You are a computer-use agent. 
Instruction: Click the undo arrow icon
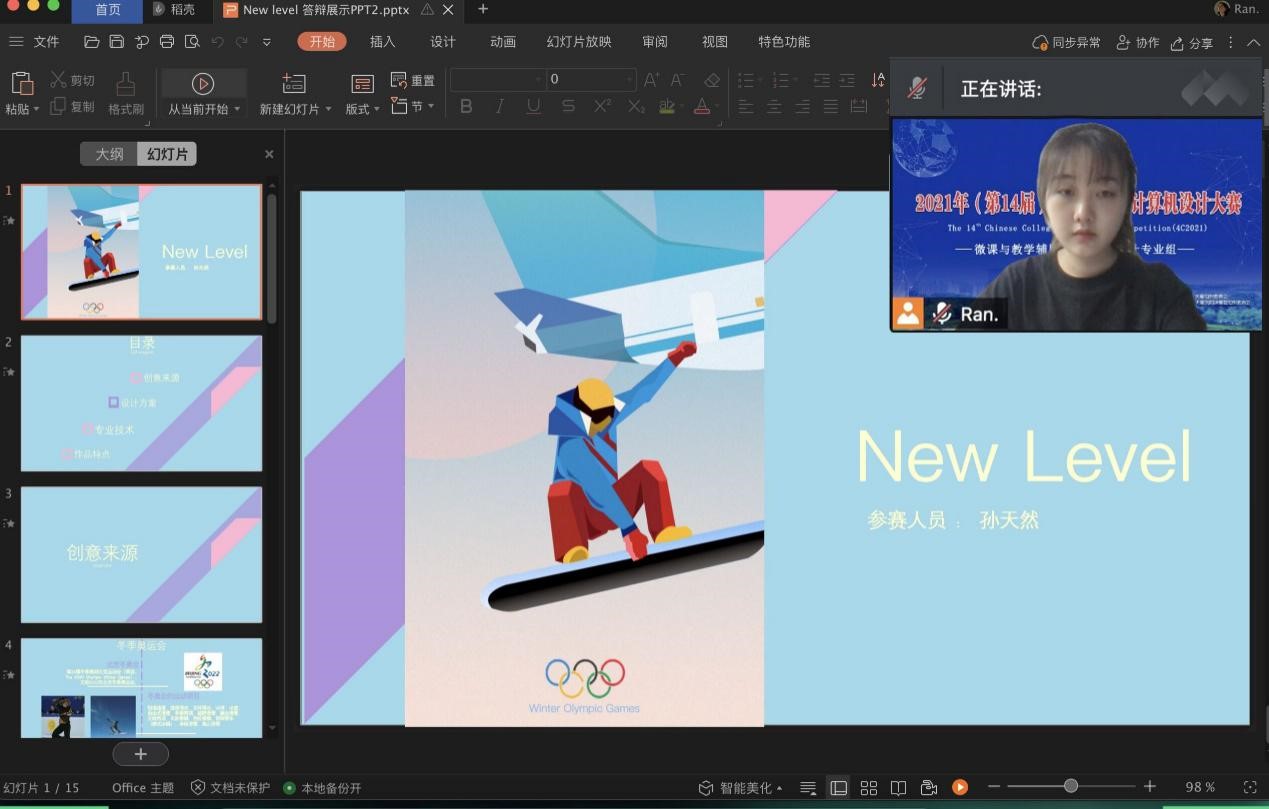(217, 42)
